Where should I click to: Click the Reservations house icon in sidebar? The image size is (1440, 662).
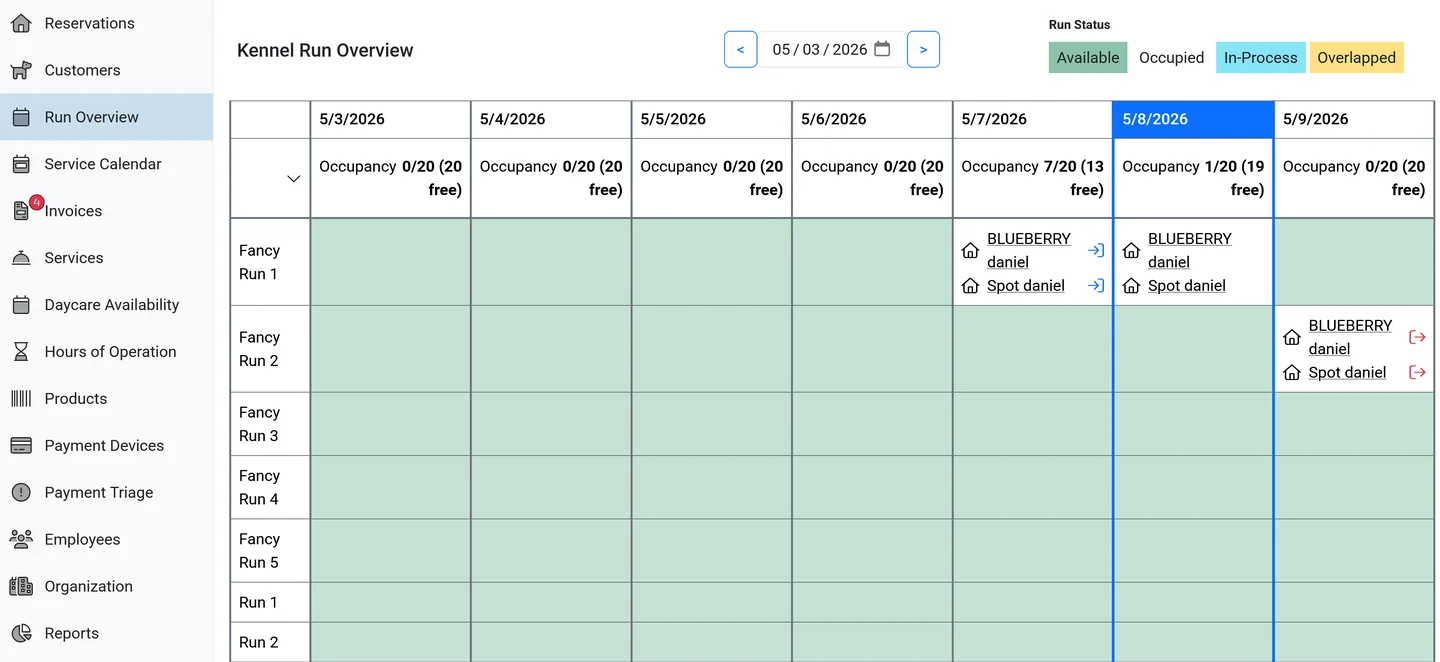tap(21, 23)
